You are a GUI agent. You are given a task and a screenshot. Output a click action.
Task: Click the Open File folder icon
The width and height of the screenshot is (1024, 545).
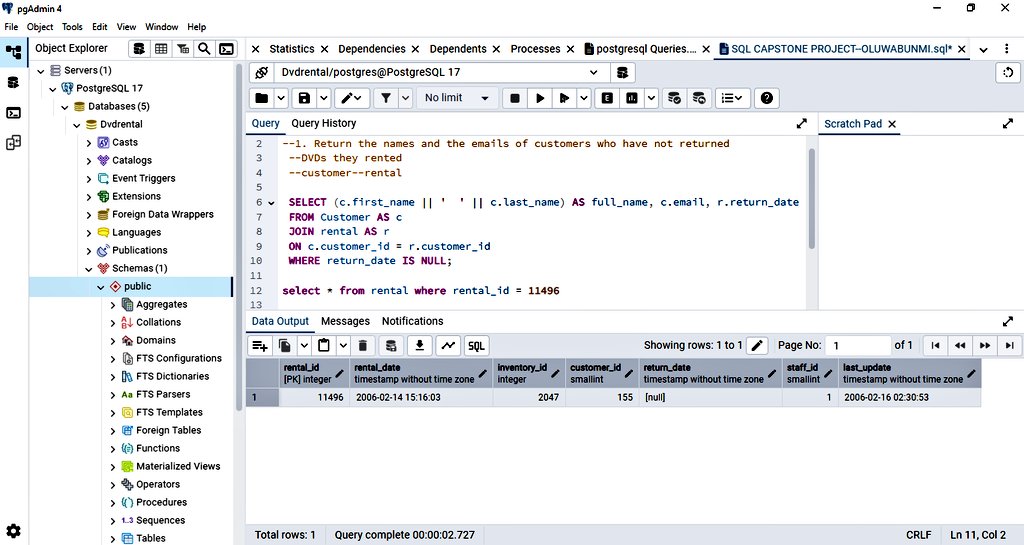pyautogui.click(x=262, y=98)
